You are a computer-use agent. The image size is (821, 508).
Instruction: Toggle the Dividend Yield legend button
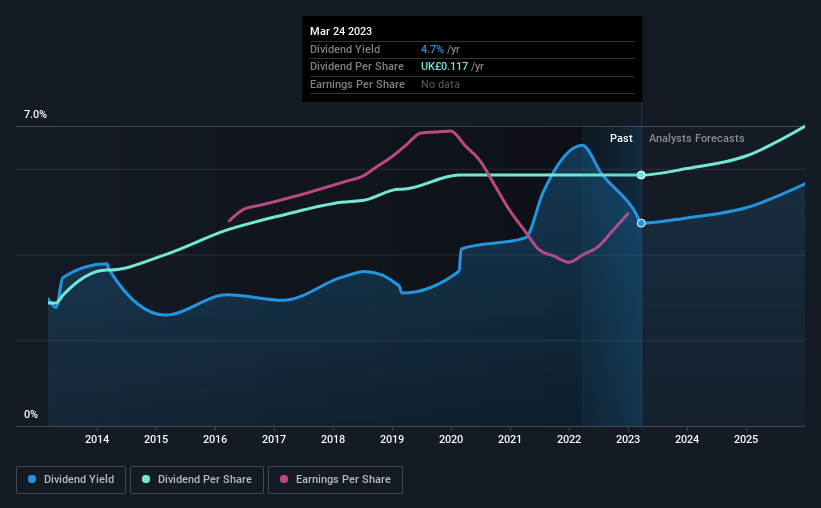(71, 480)
